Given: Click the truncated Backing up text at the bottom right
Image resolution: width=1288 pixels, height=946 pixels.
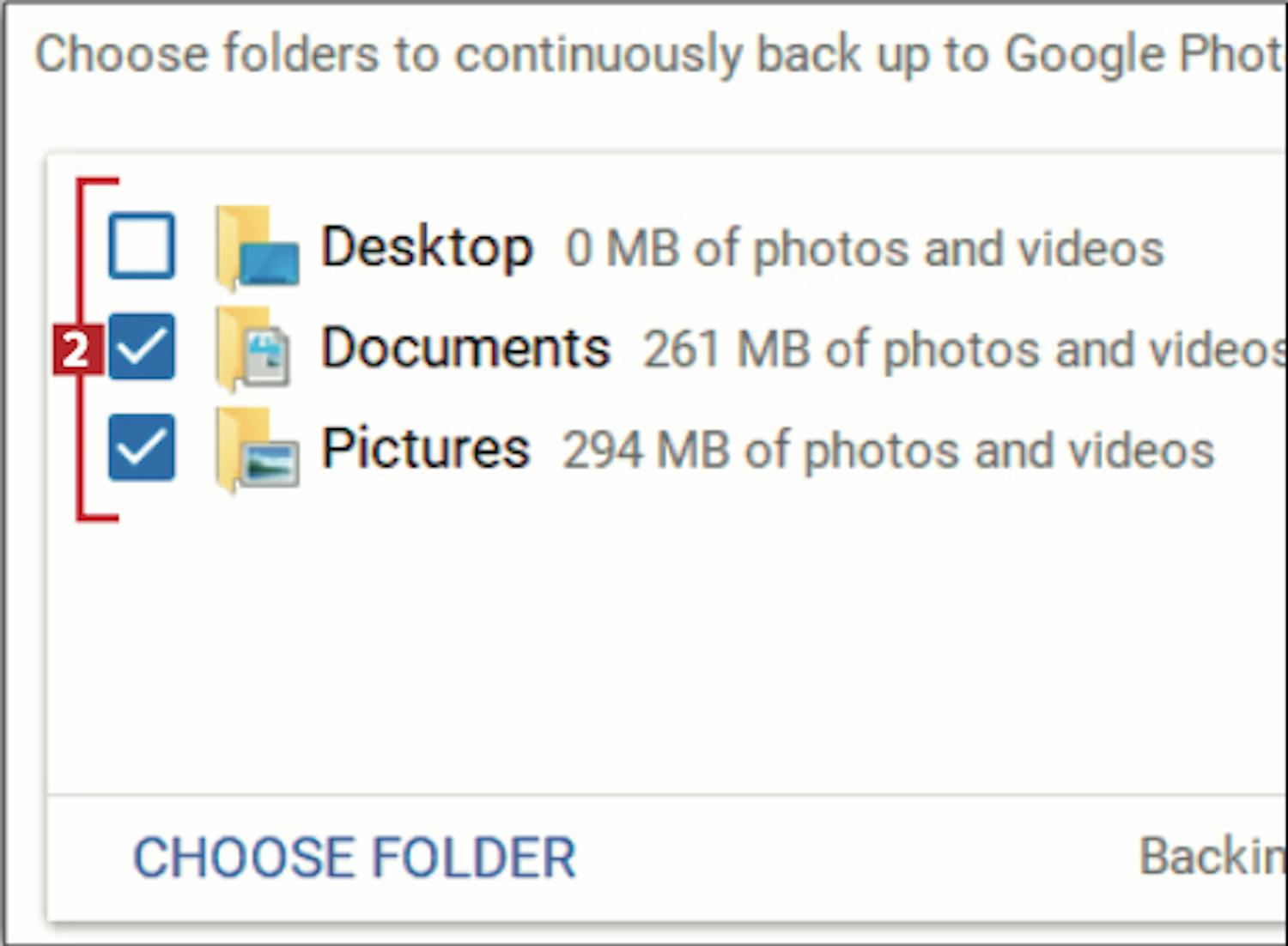Looking at the screenshot, I should [x=1213, y=857].
